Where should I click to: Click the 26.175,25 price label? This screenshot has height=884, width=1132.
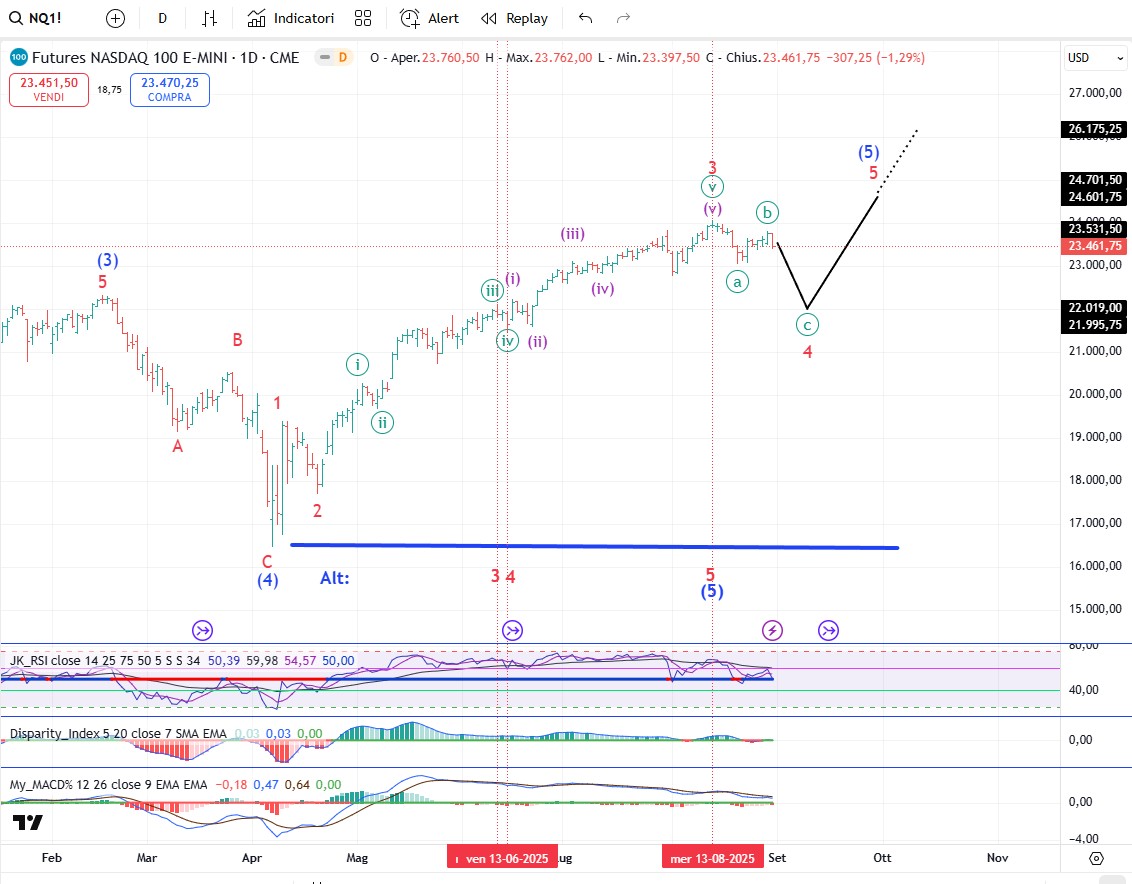(1095, 129)
